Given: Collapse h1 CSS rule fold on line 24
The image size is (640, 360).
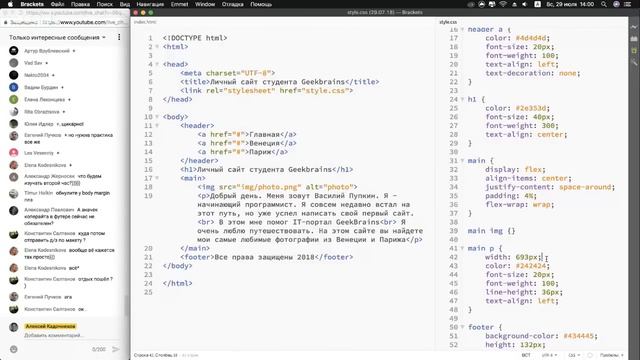Looking at the screenshot, I should [x=462, y=99].
